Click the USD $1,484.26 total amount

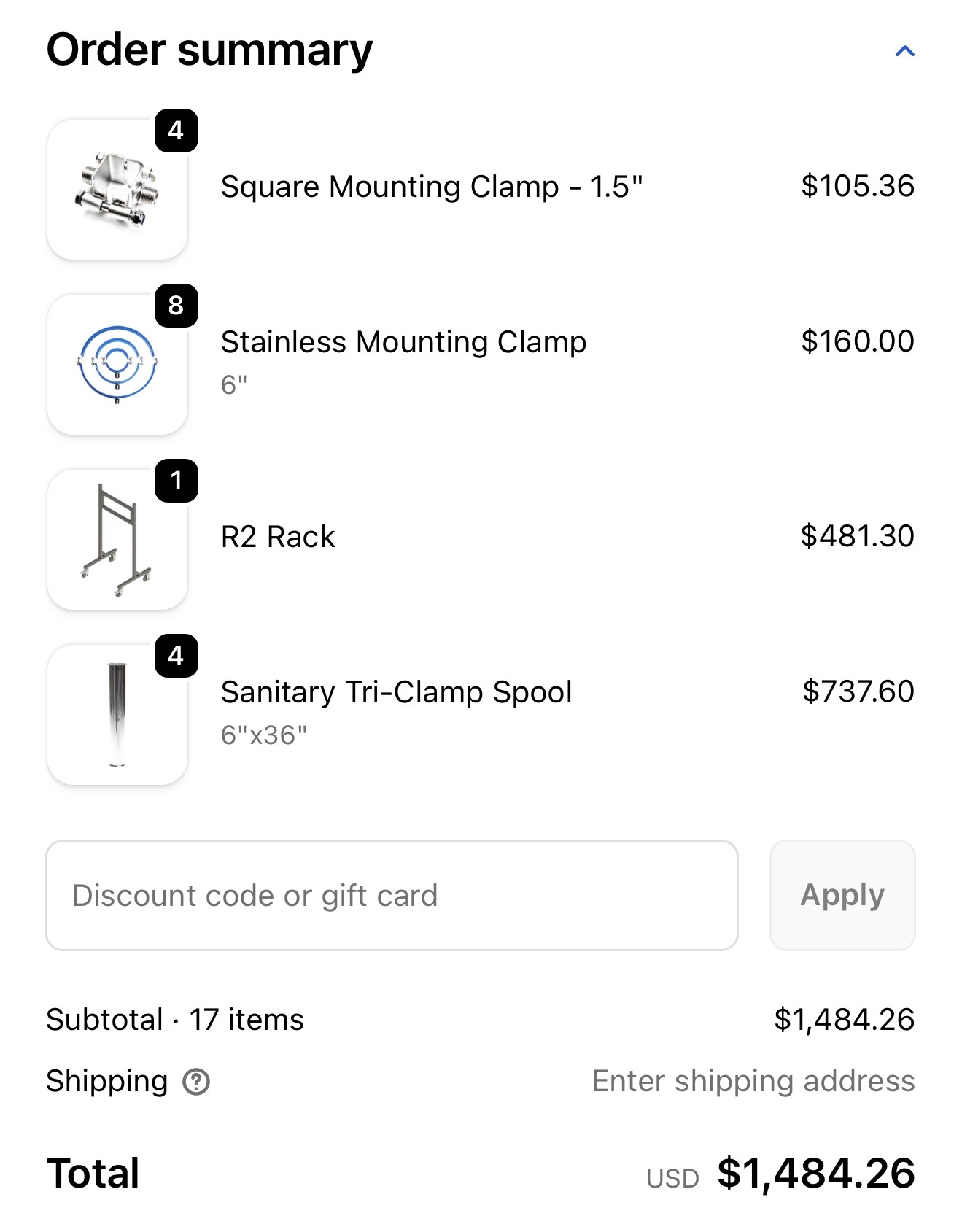point(815,1174)
